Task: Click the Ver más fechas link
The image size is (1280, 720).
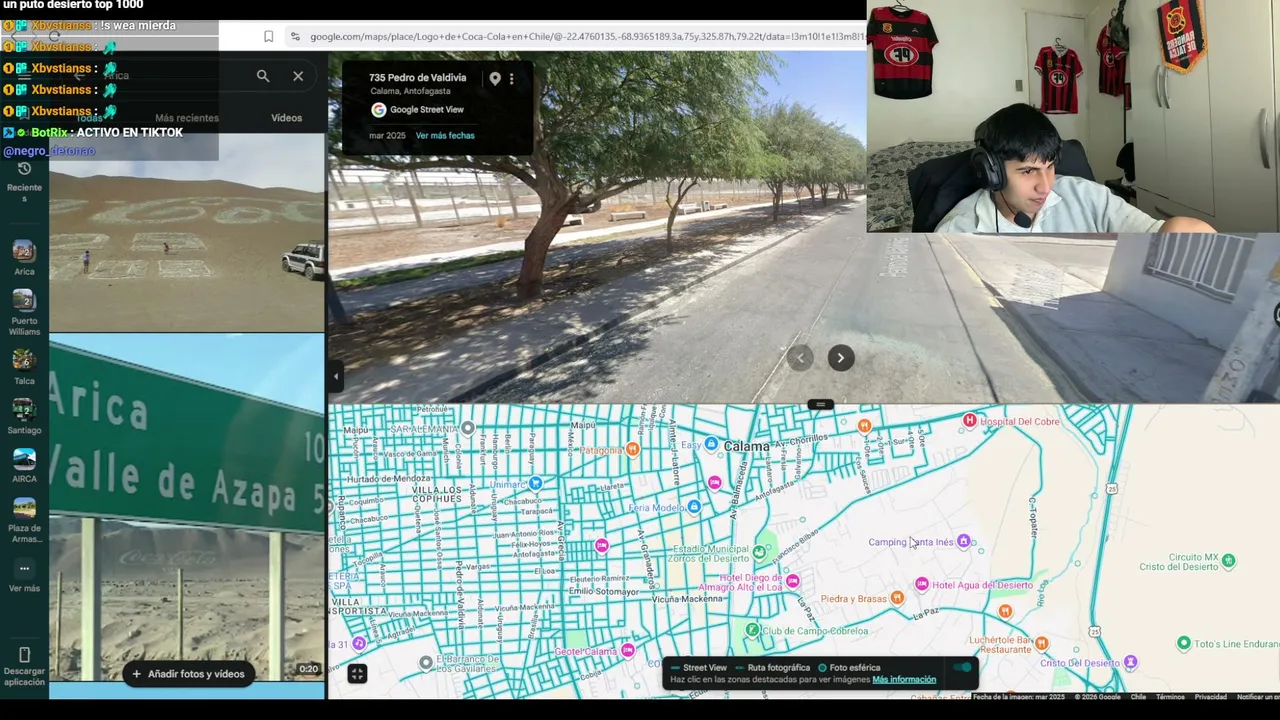Action: [x=445, y=135]
